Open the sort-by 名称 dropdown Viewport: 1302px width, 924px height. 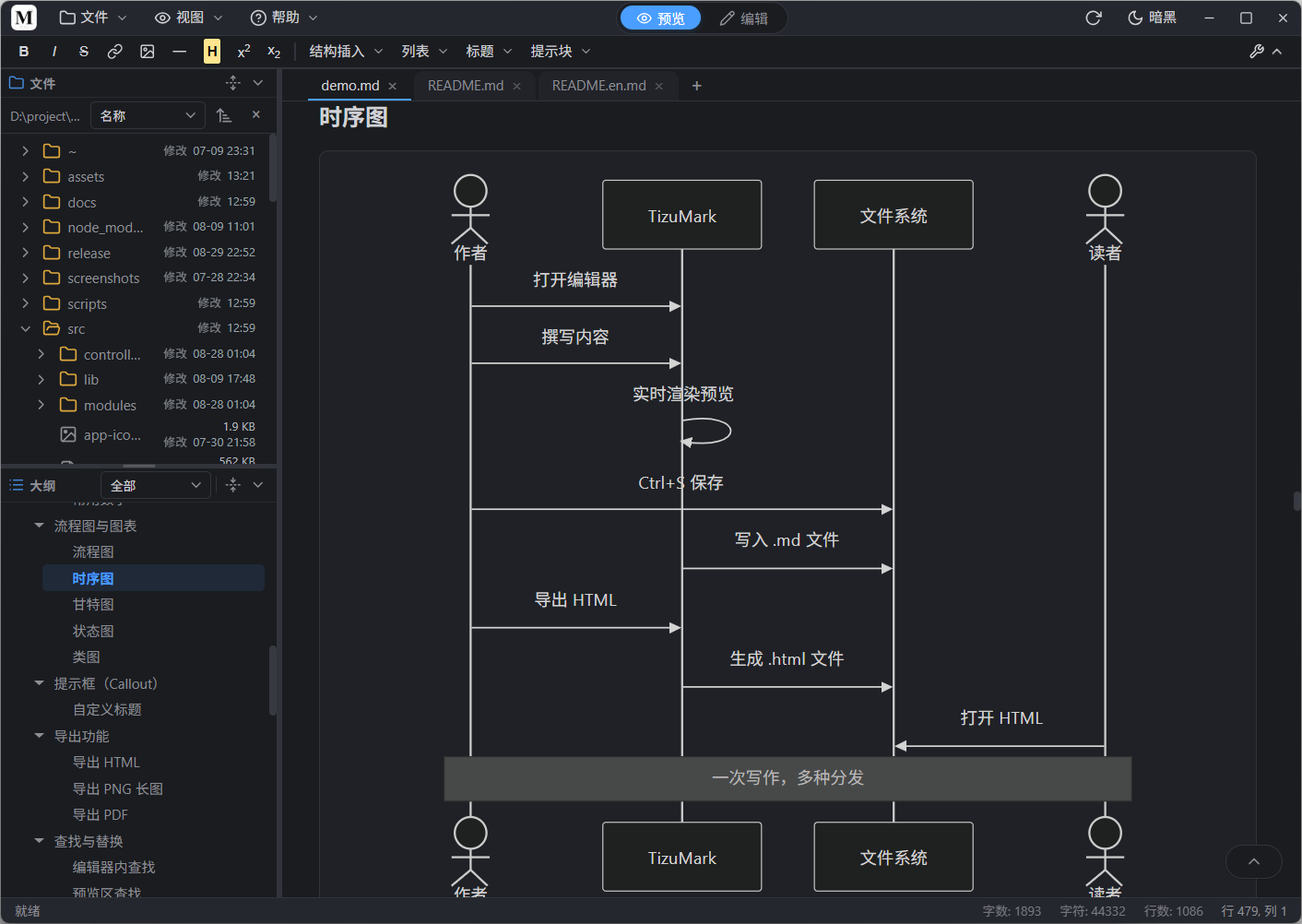(x=148, y=115)
